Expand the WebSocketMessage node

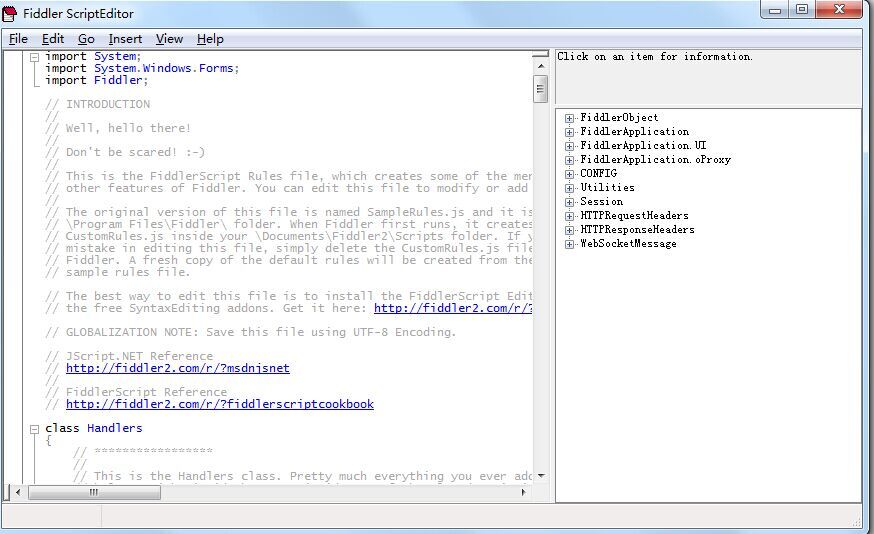tap(569, 244)
